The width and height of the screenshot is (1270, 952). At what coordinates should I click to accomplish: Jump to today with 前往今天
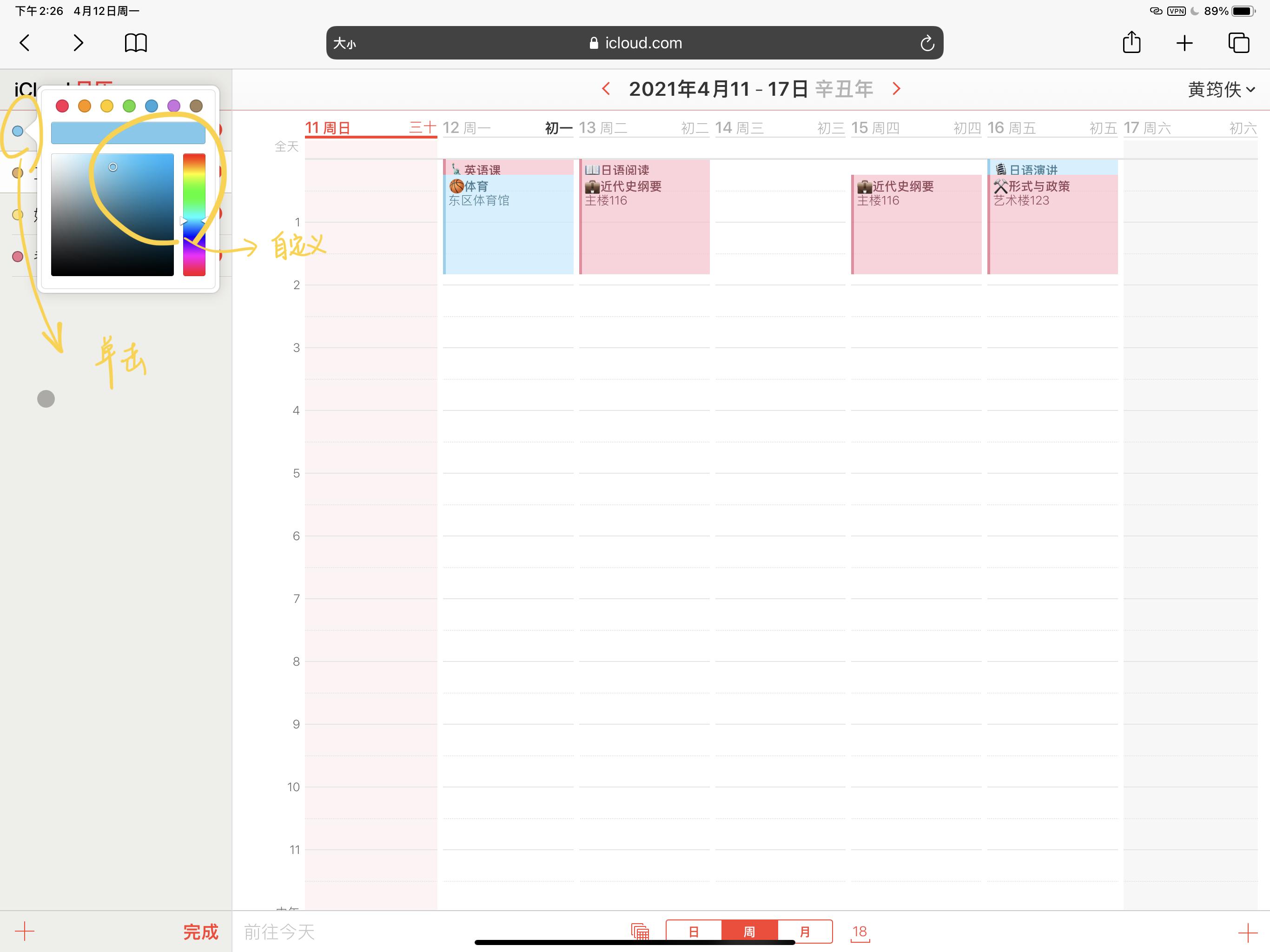[279, 932]
